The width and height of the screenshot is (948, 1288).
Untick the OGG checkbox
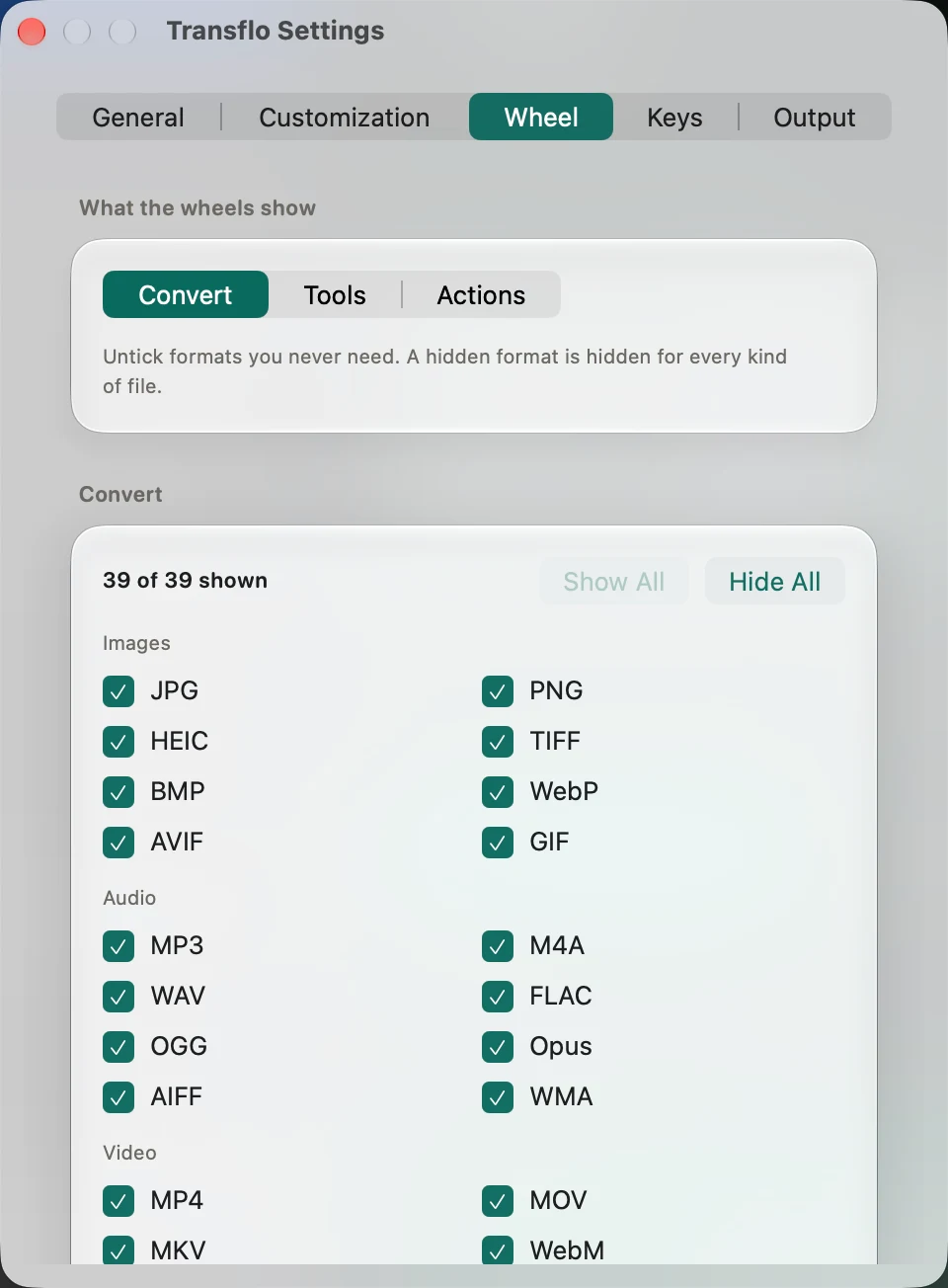click(x=118, y=1047)
